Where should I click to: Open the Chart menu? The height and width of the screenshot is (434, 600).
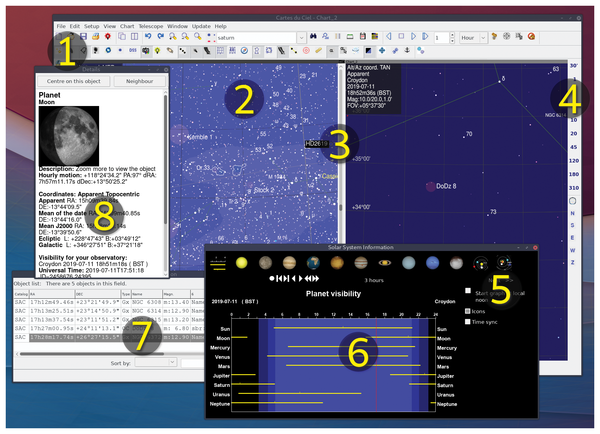pyautogui.click(x=127, y=26)
